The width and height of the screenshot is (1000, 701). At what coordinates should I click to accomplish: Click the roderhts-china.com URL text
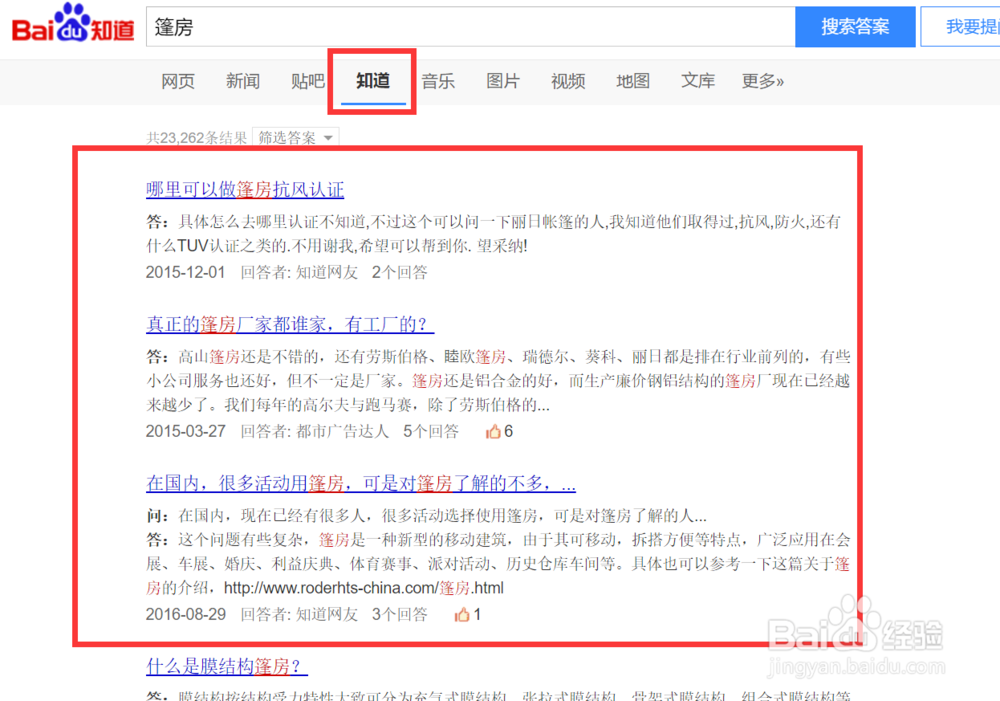tap(364, 588)
